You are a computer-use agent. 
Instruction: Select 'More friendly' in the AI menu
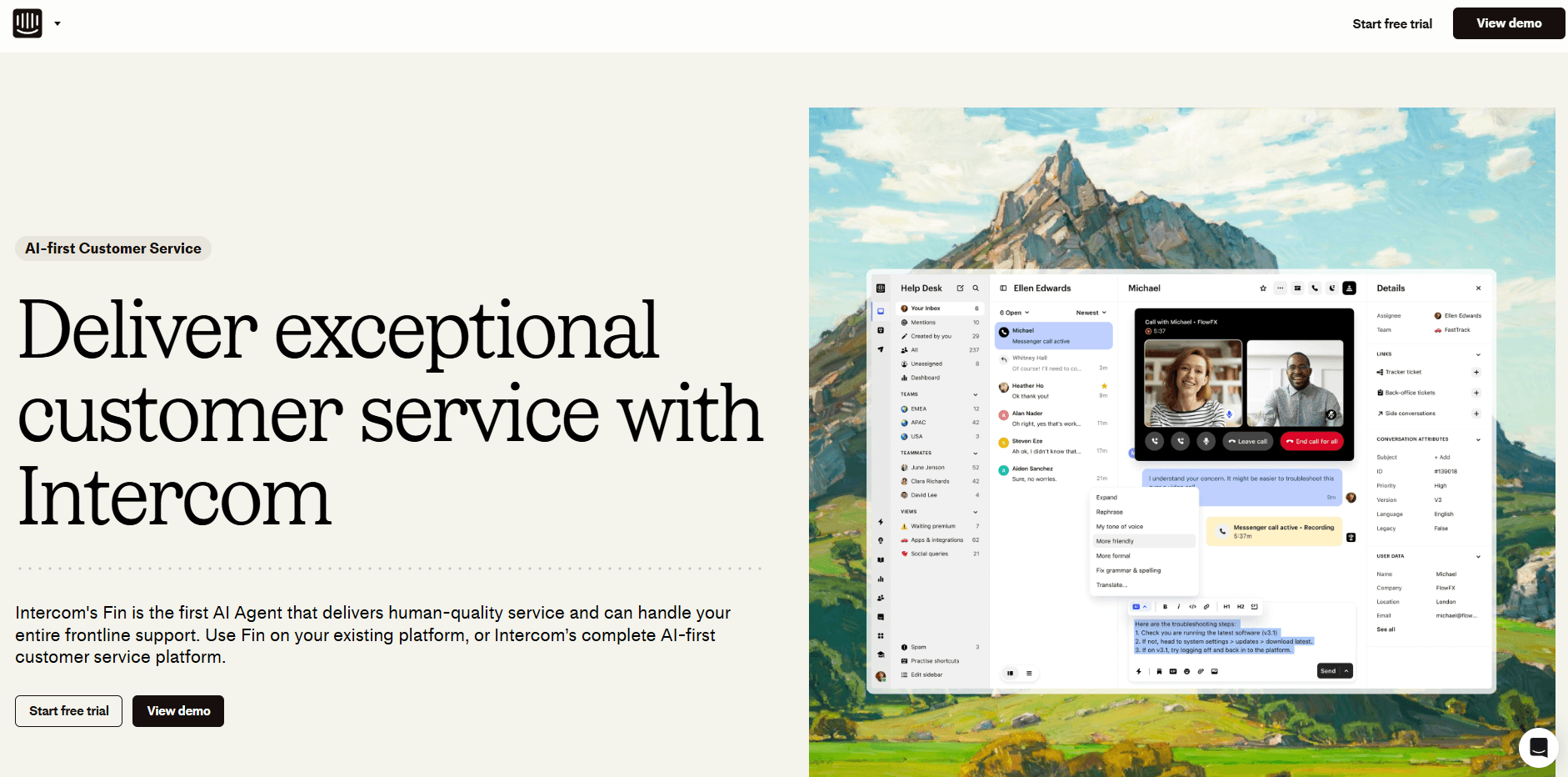(x=1144, y=541)
